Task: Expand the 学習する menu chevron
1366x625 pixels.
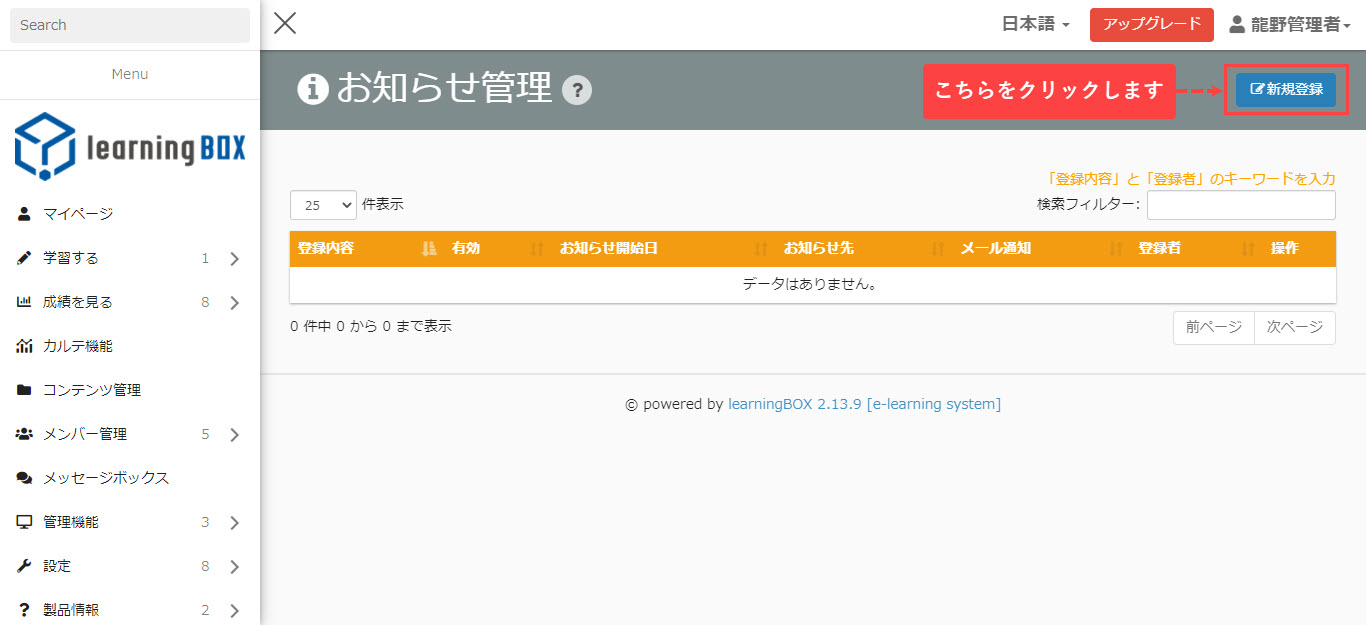Action: (234, 259)
